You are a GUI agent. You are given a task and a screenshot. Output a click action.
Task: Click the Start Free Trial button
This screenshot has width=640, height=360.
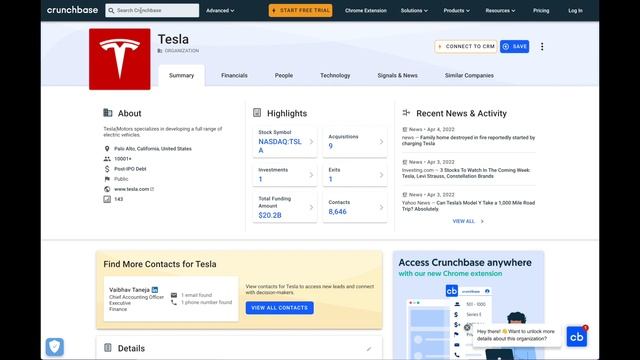point(300,11)
